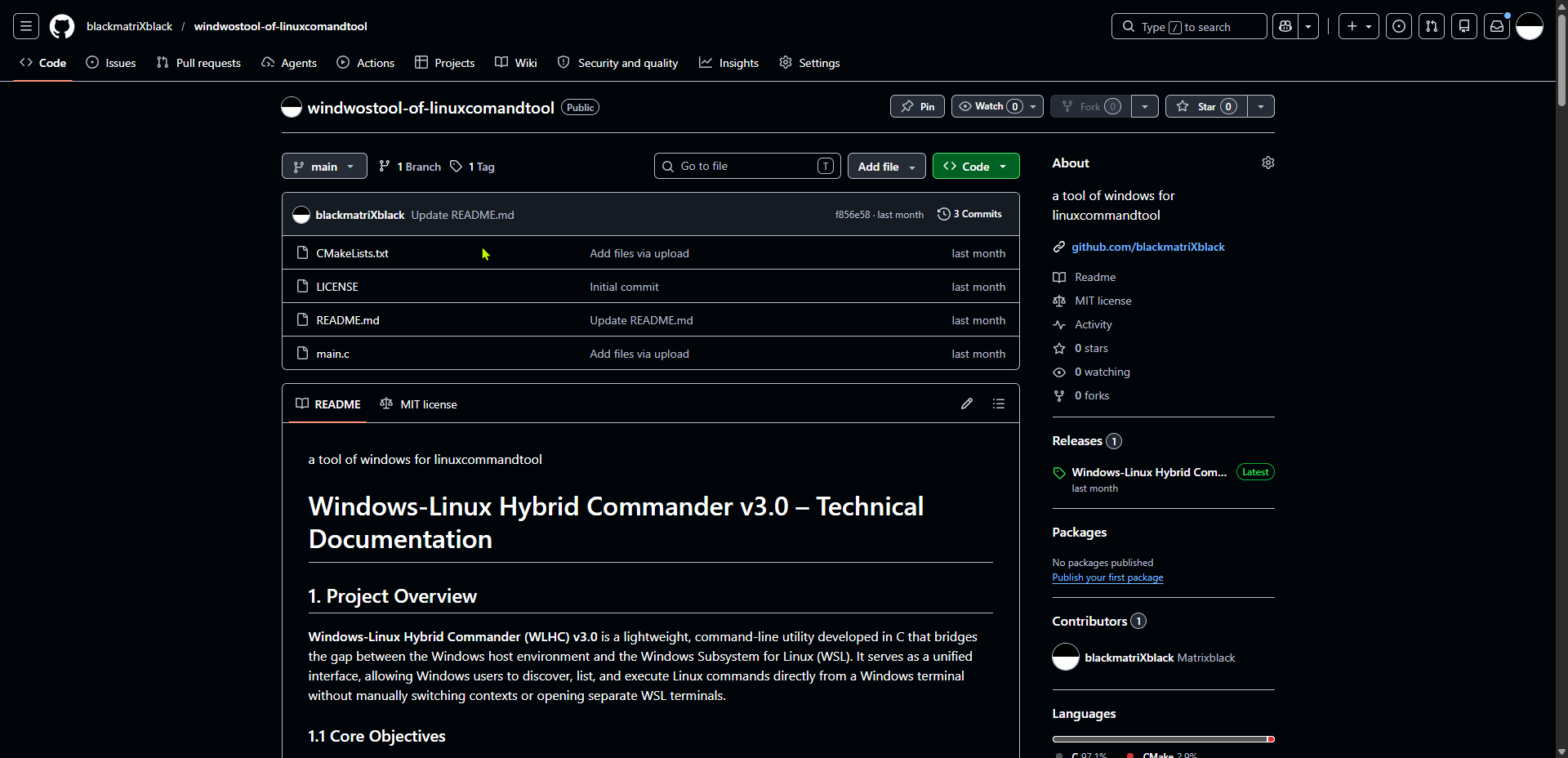
Task: Open repositories icon in top header
Action: (x=1464, y=26)
